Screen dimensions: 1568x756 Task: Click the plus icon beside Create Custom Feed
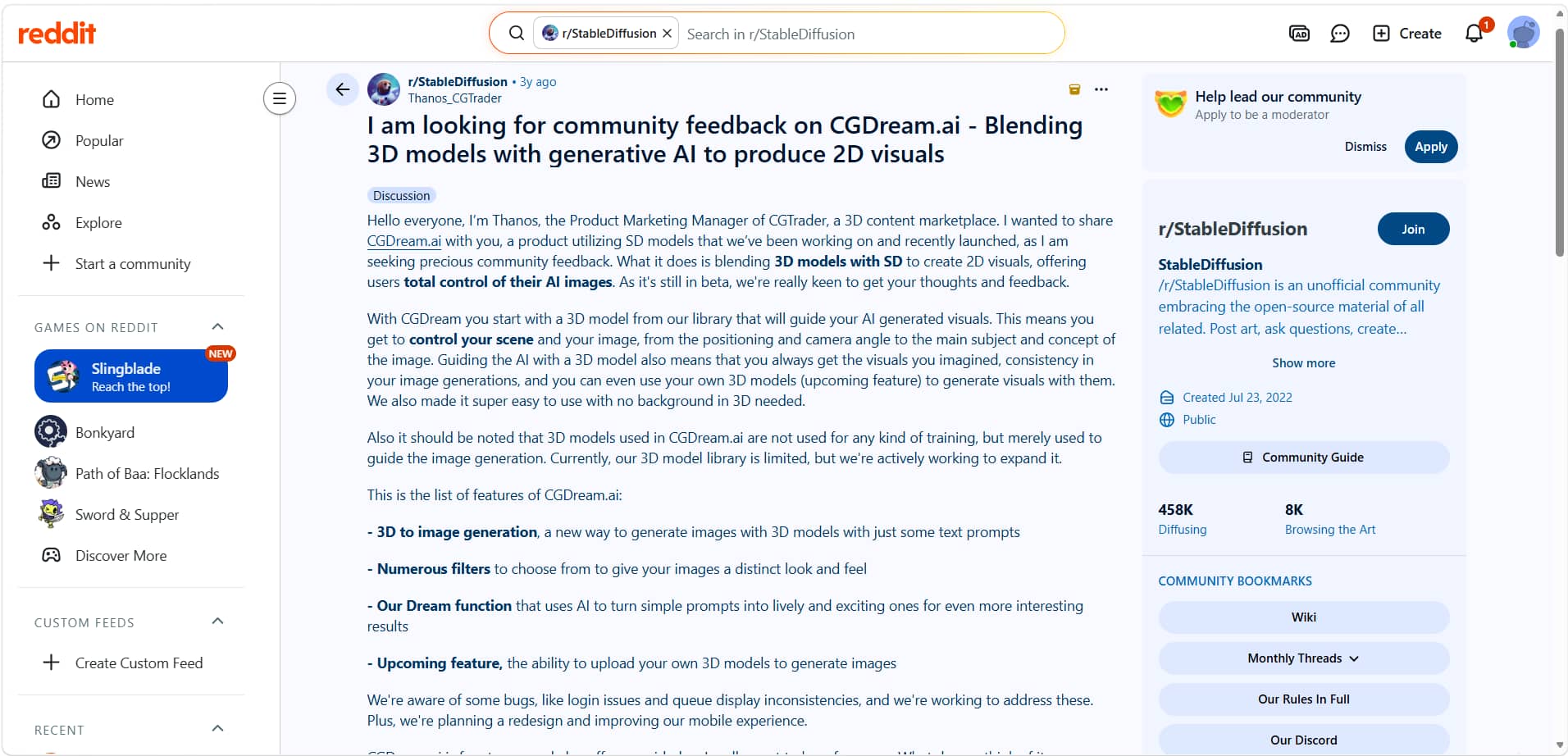pyautogui.click(x=51, y=663)
